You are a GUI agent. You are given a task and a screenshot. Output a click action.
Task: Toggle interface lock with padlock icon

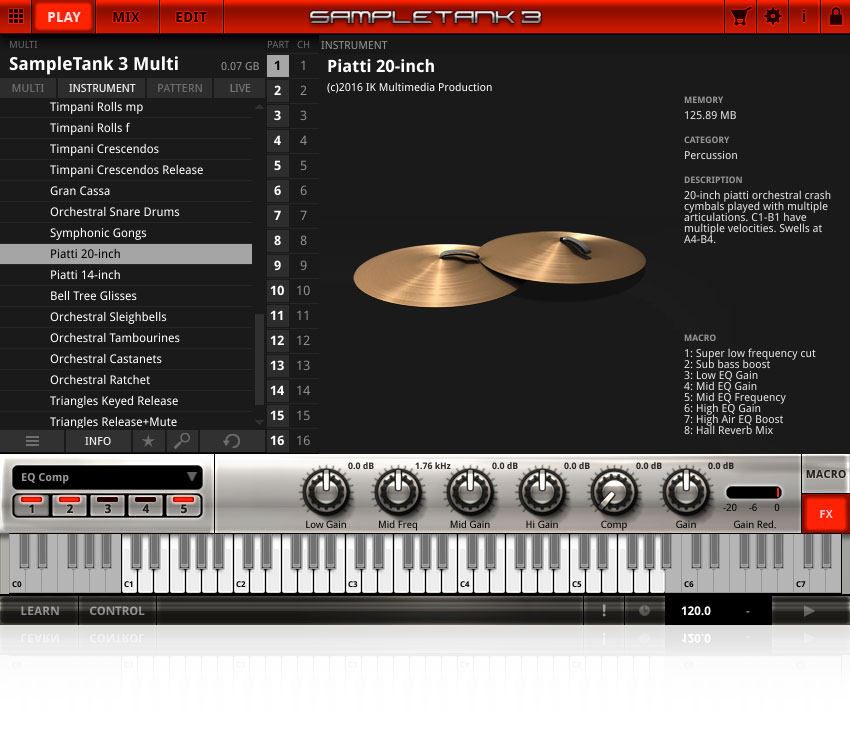[x=833, y=16]
